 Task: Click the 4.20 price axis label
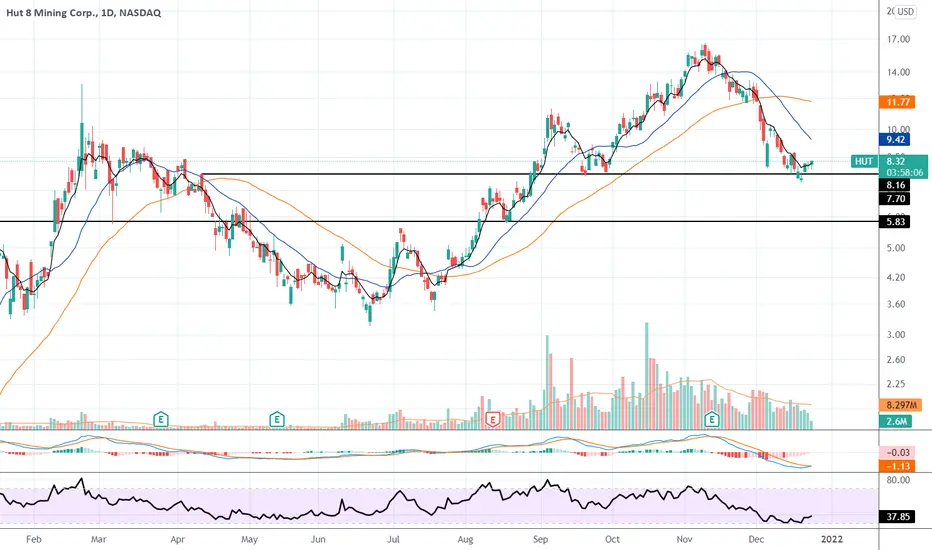tap(896, 277)
